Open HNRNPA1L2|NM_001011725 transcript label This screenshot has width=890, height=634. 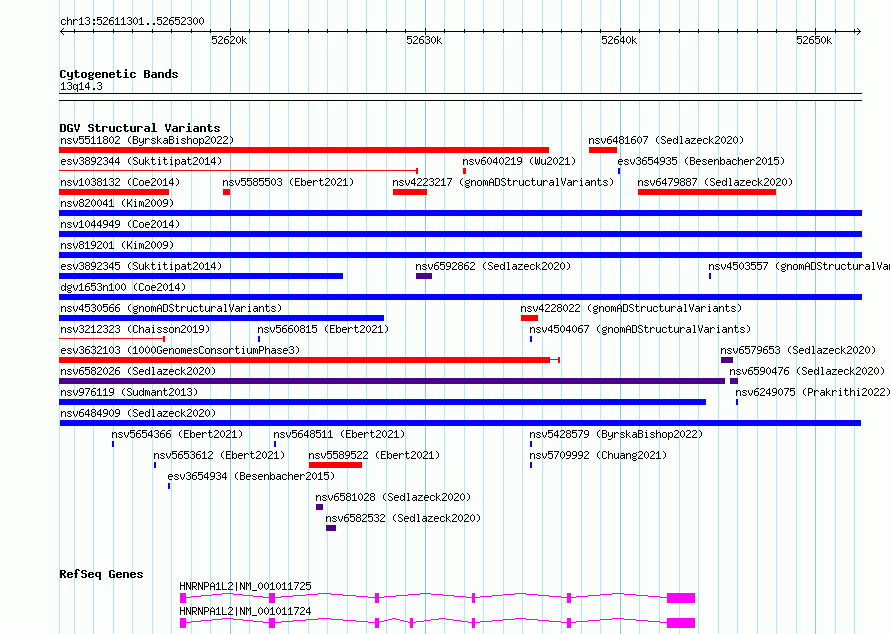[245, 586]
